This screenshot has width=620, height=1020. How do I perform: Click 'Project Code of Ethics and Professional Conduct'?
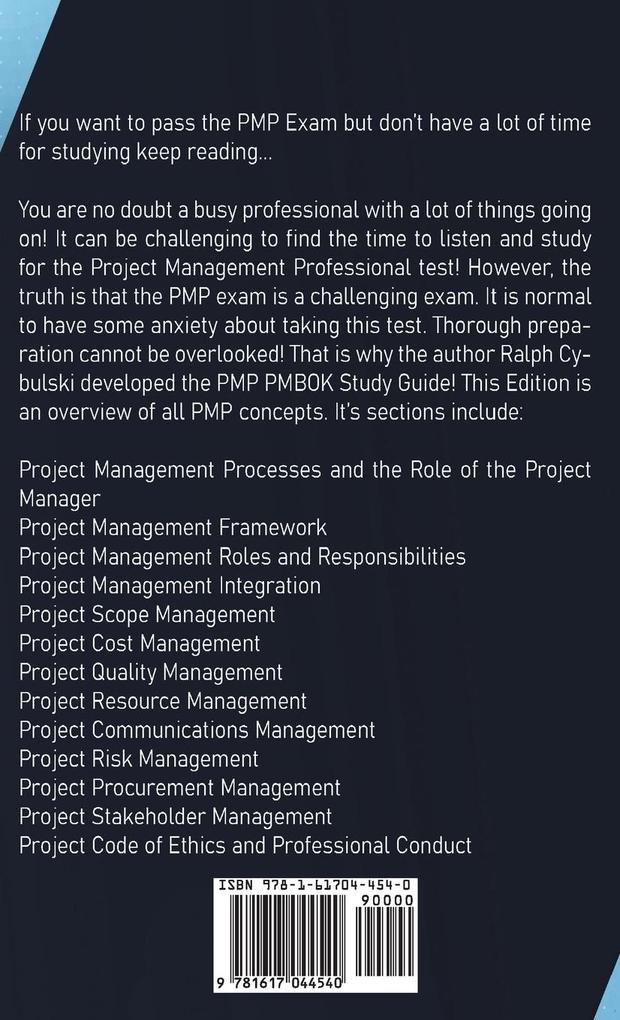click(x=245, y=845)
